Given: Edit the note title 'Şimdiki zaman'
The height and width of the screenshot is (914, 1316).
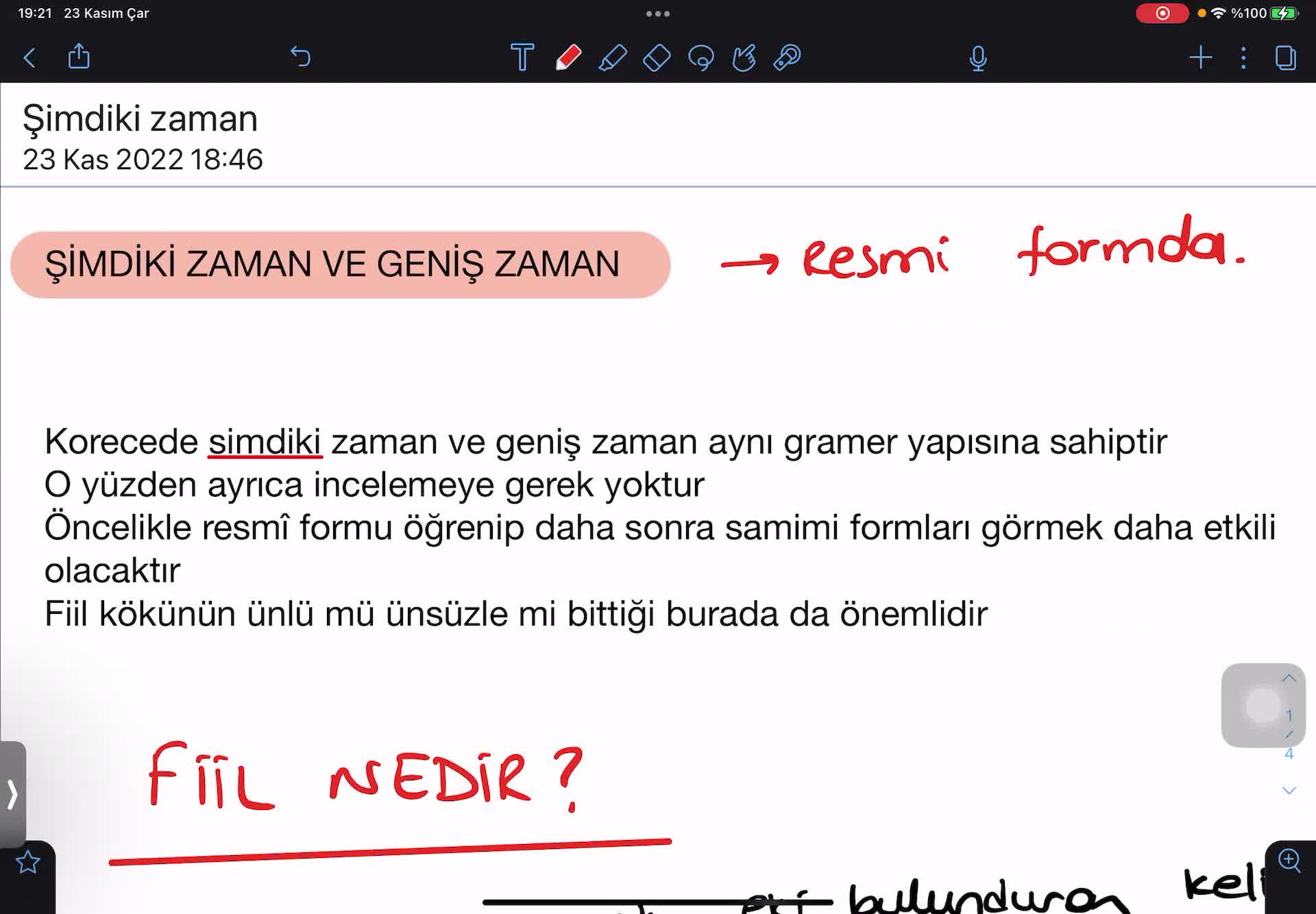Looking at the screenshot, I should coord(141,119).
